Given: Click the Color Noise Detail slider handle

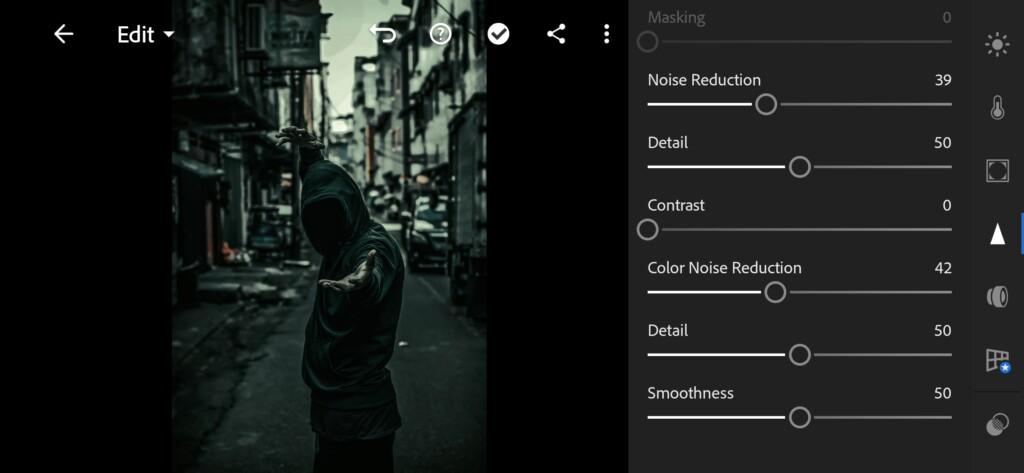Looking at the screenshot, I should 799,355.
